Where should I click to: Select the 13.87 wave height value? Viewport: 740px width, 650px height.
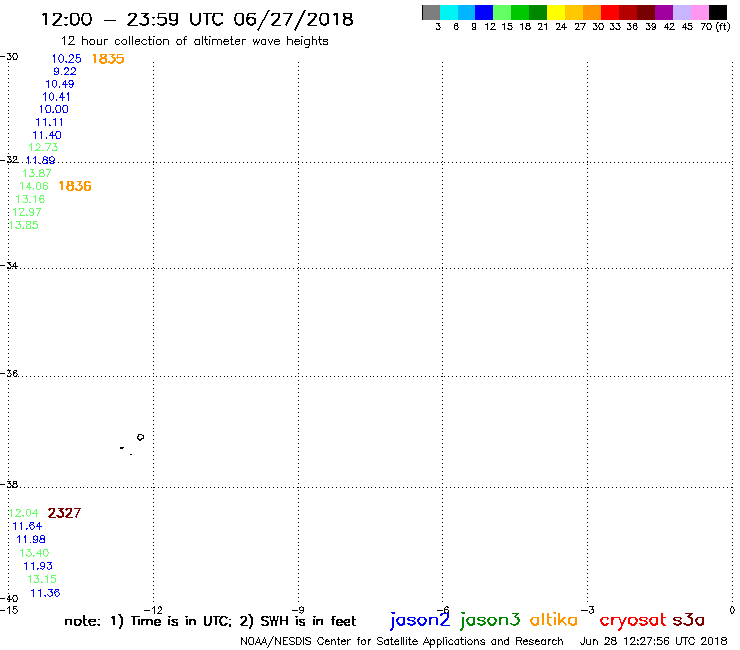point(37,173)
